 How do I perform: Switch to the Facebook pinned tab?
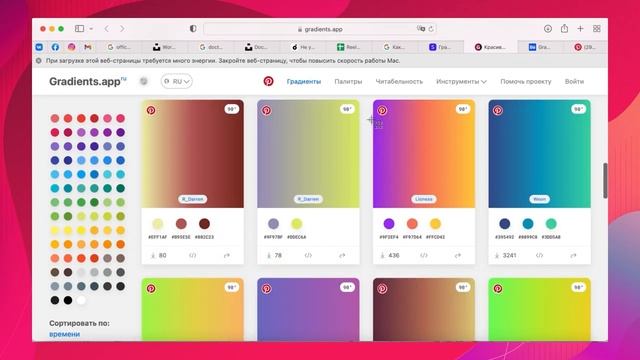point(56,47)
